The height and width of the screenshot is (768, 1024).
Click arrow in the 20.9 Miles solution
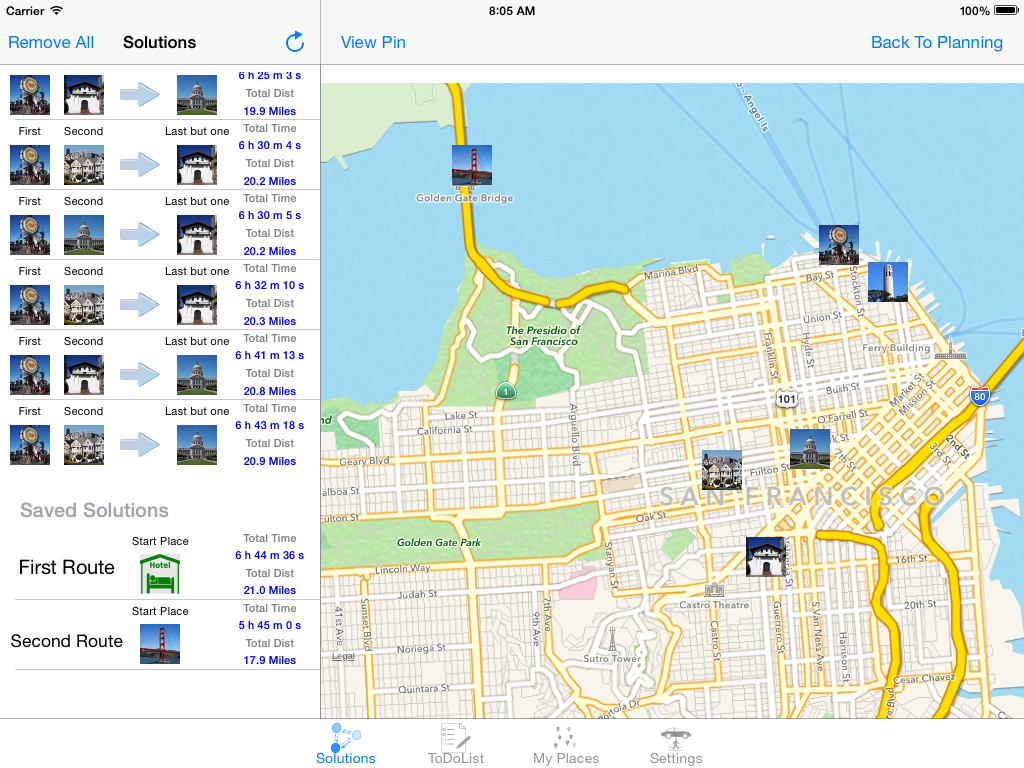tap(140, 444)
